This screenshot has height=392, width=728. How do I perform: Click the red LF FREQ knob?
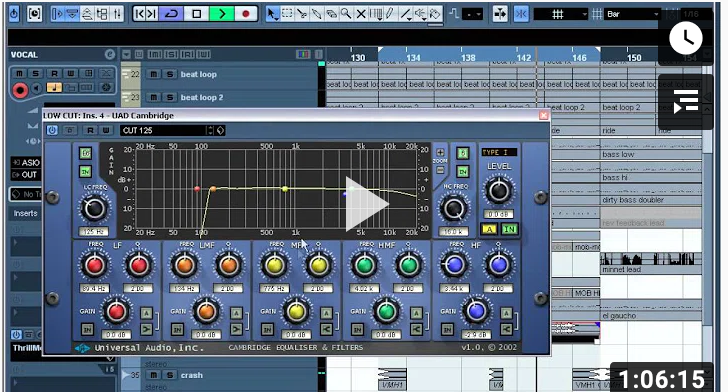pyautogui.click(x=95, y=265)
